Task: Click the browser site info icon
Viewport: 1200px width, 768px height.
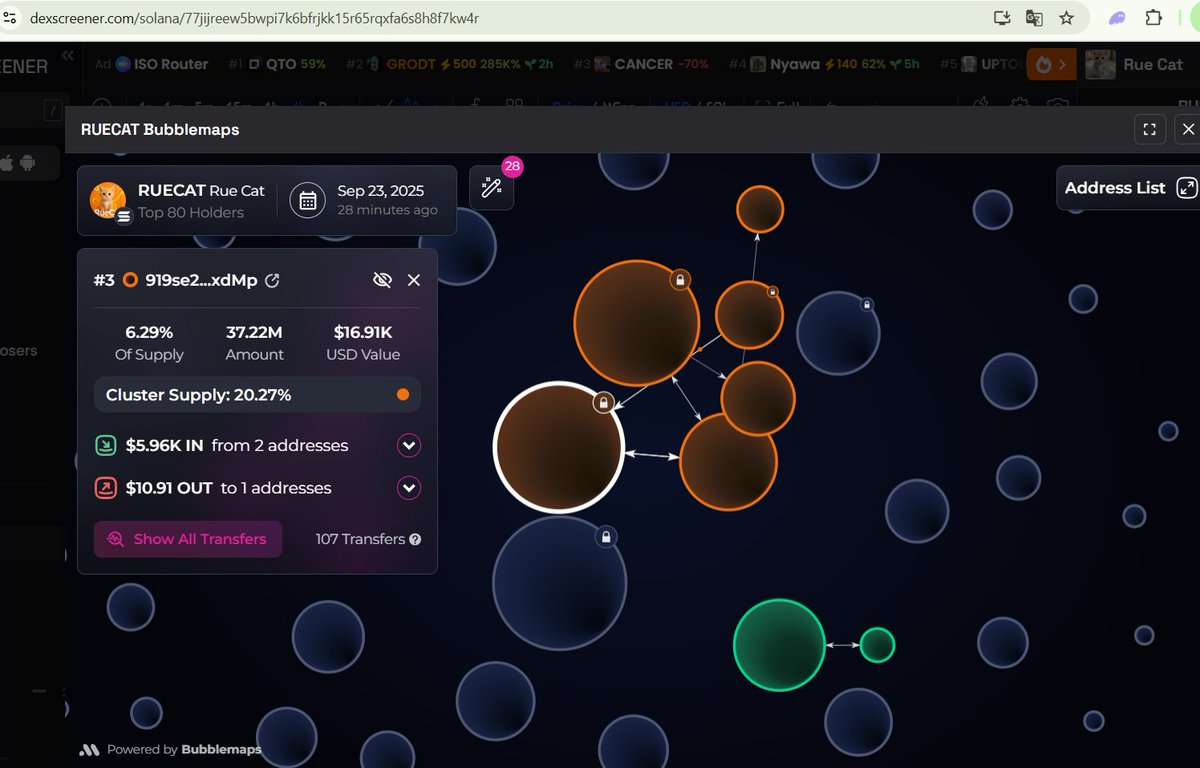Action: click(10, 18)
